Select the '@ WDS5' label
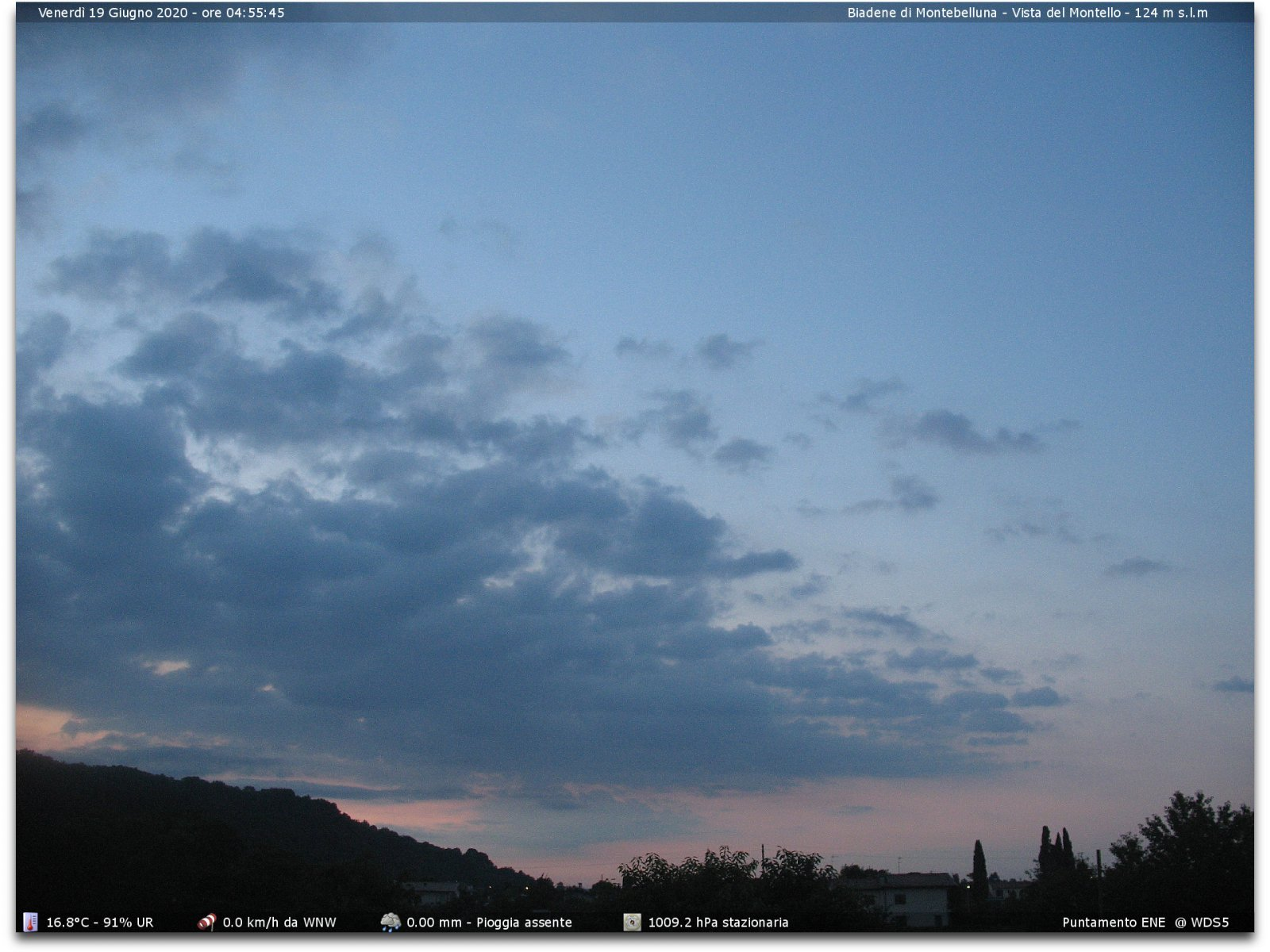This screenshot has width=1270, height=952. tap(1202, 923)
